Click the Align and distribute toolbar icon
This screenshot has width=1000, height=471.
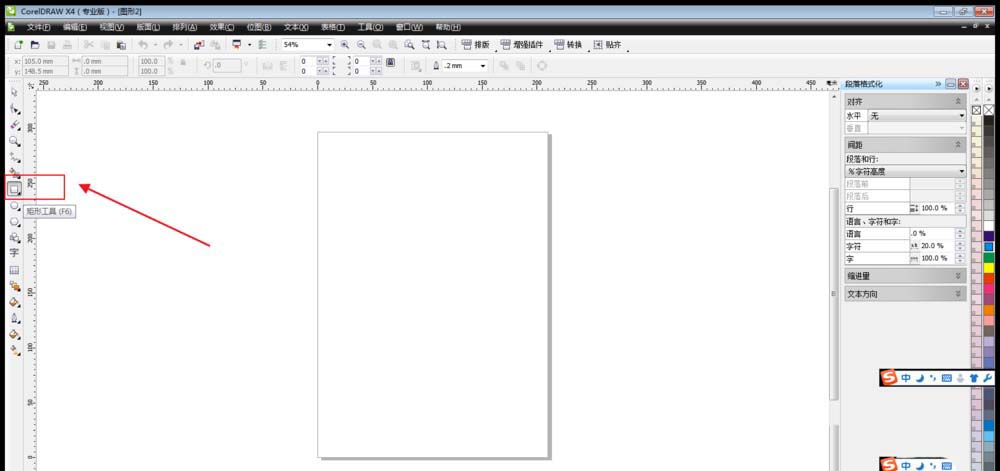[262, 45]
